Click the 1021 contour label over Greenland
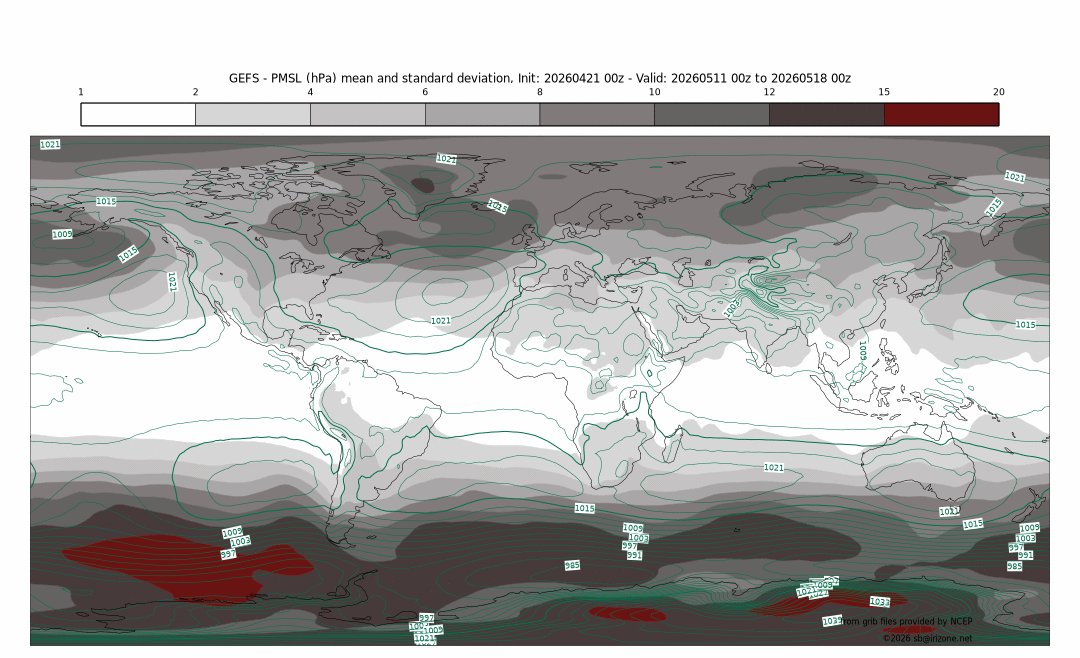This screenshot has width=1080, height=658. point(446,159)
